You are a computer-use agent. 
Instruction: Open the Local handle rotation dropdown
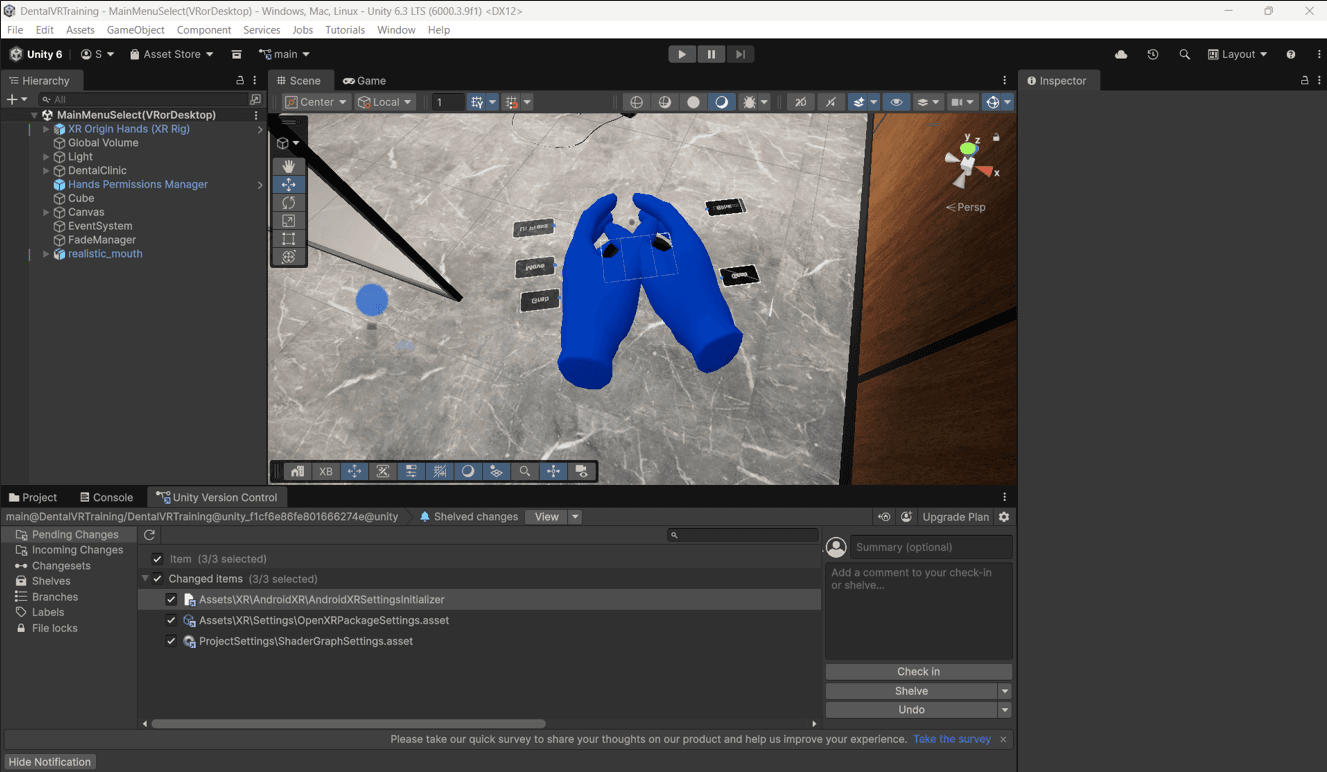[x=385, y=102]
